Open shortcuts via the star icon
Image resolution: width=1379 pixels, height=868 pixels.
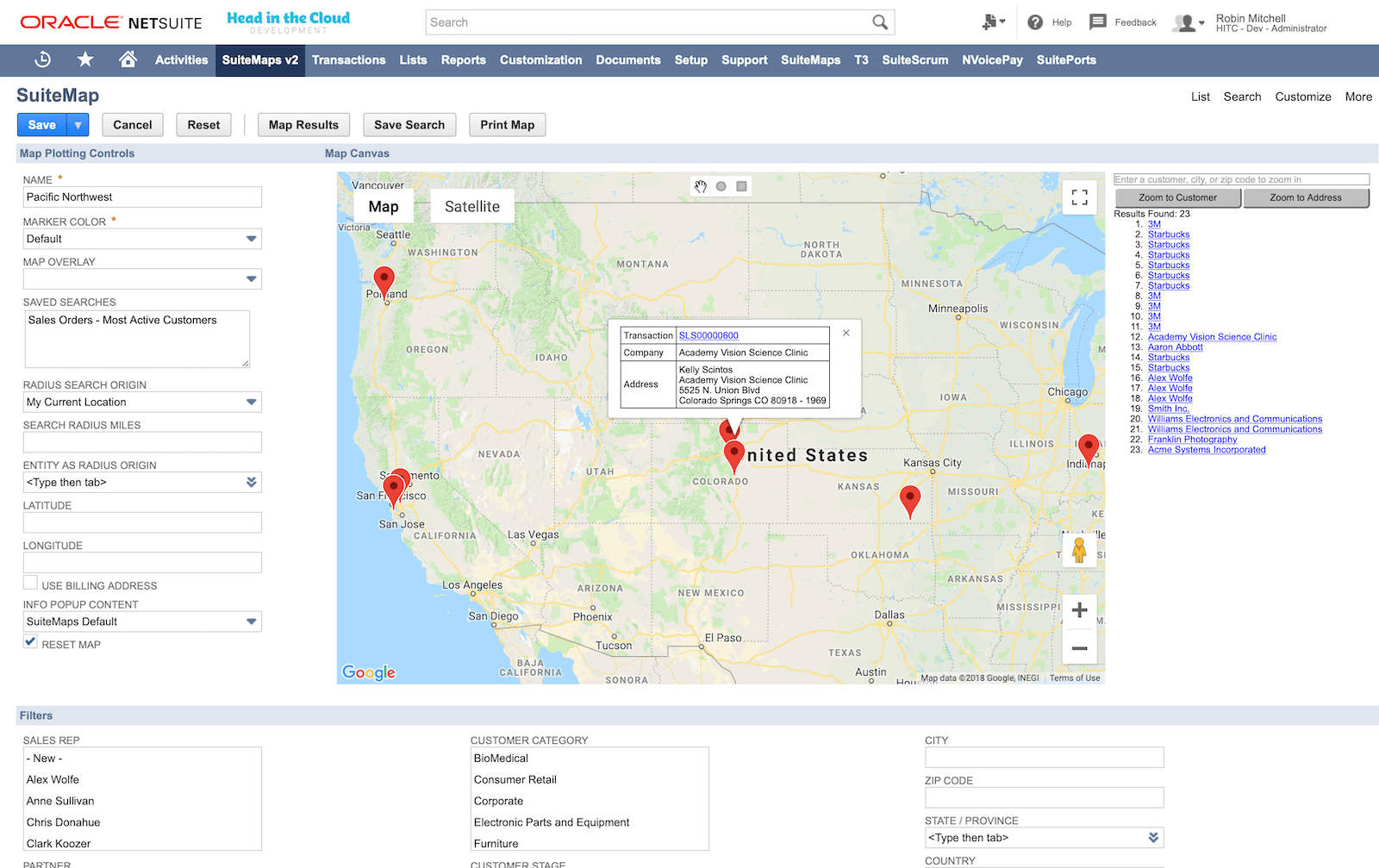coord(84,59)
